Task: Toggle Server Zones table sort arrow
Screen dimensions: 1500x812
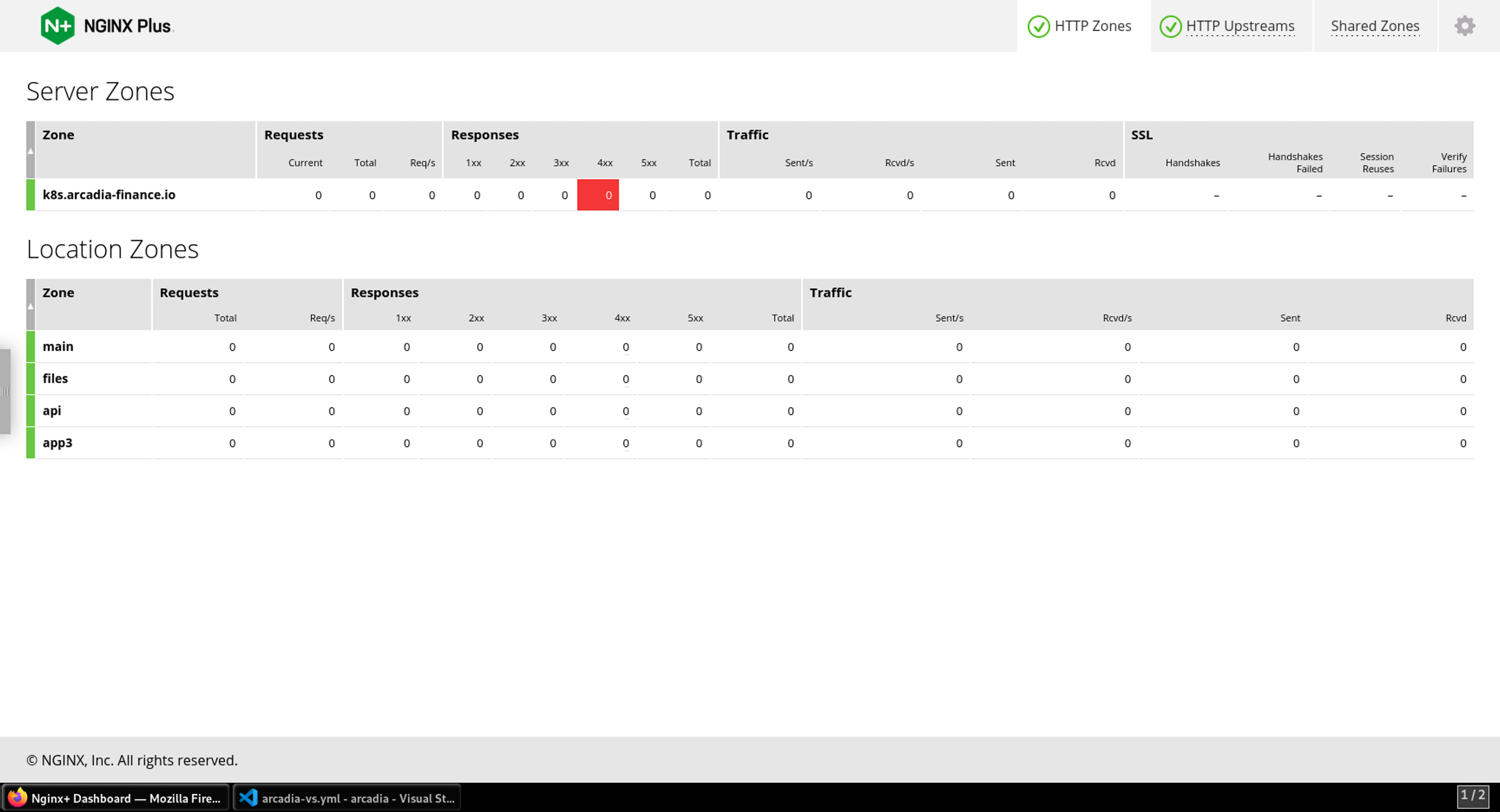Action: tap(30, 151)
